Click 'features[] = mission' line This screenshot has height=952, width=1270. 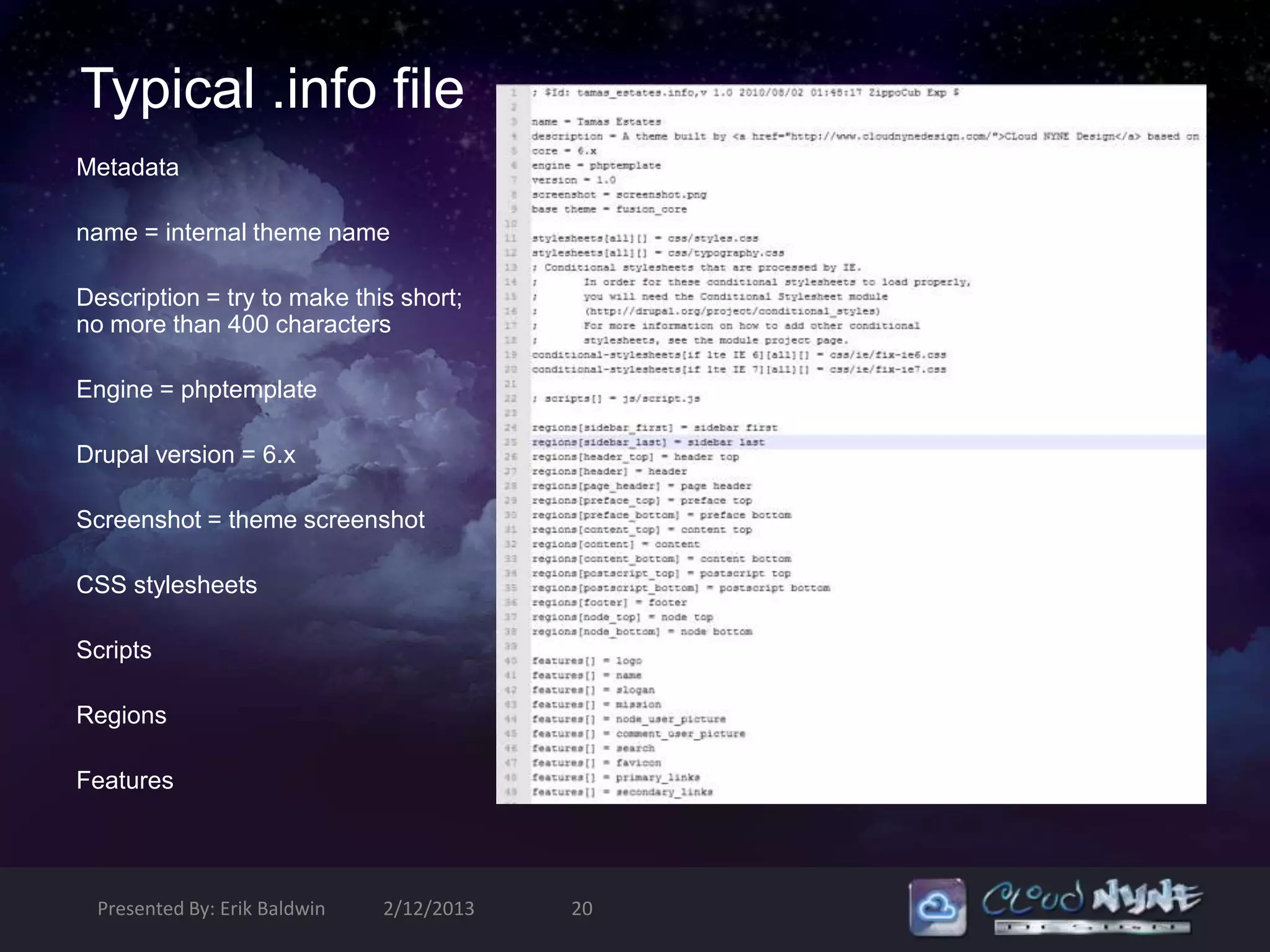pos(596,704)
